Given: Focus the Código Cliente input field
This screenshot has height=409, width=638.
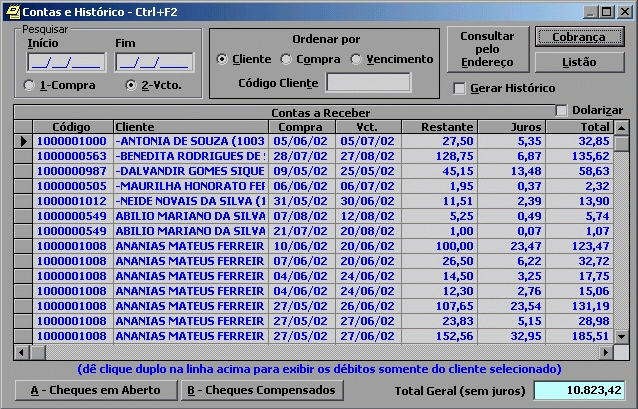Looking at the screenshot, I should (367, 83).
